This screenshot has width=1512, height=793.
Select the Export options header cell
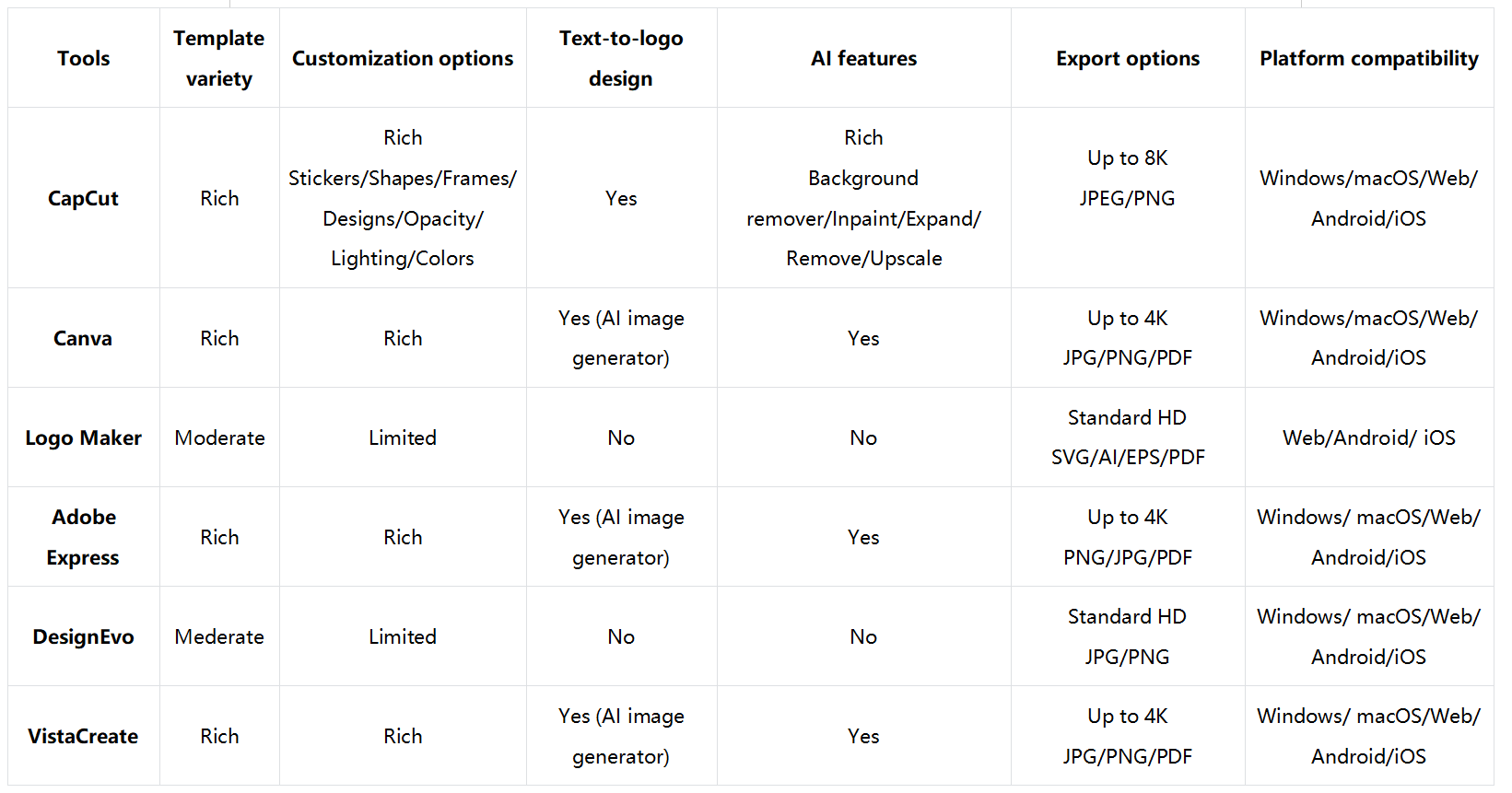tap(1127, 58)
